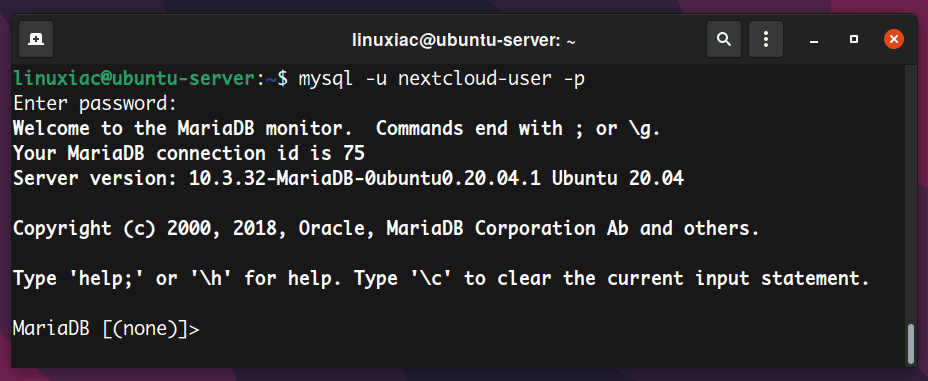
Task: Maximize the terminal window
Action: 853,40
